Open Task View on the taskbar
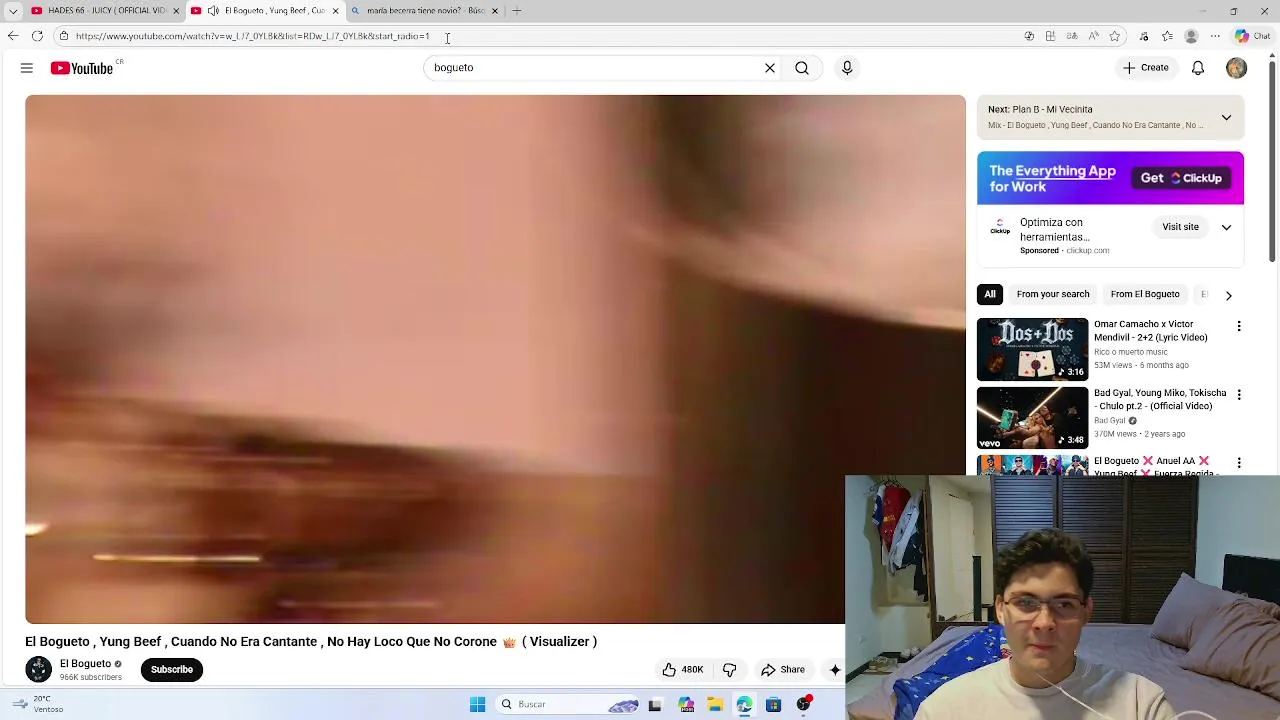The width and height of the screenshot is (1280, 720). point(655,705)
